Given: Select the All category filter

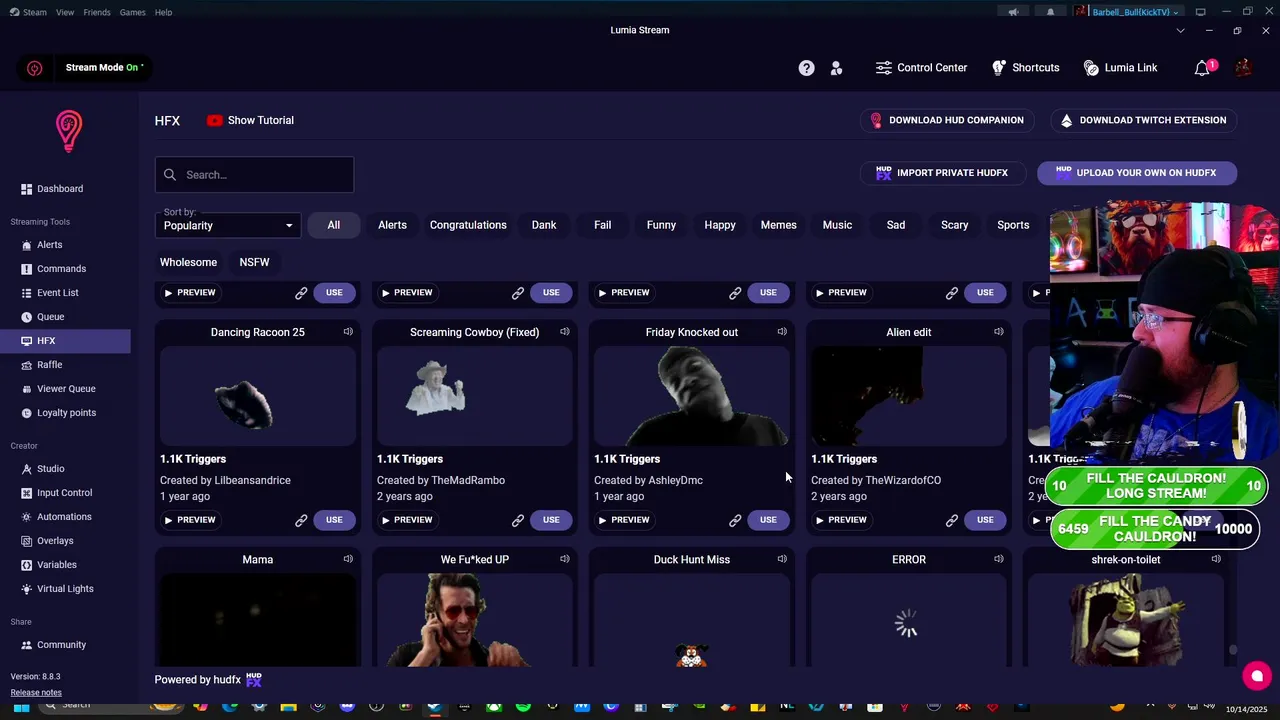Looking at the screenshot, I should [x=333, y=225].
